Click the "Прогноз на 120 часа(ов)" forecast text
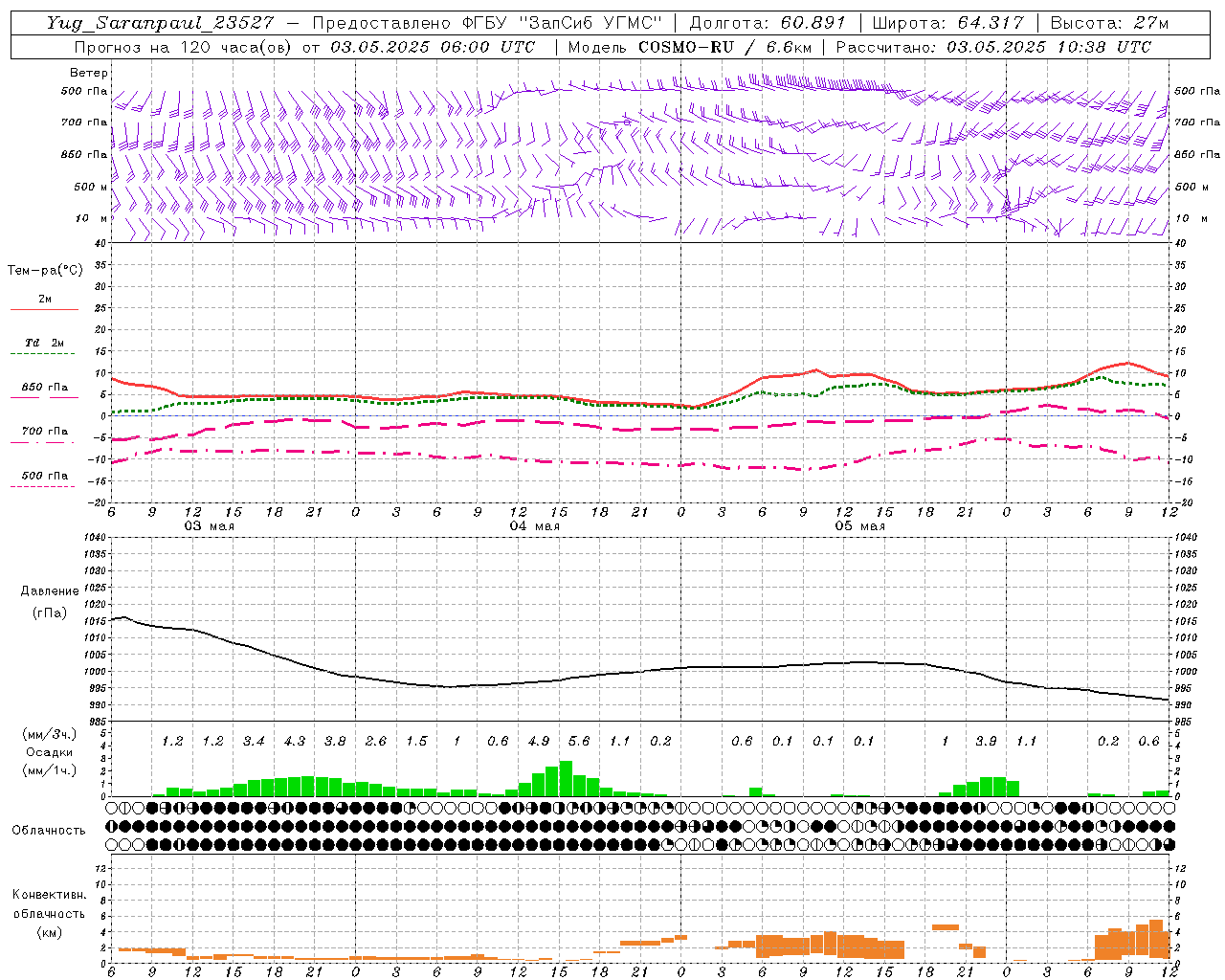1225x980 pixels. (x=185, y=47)
